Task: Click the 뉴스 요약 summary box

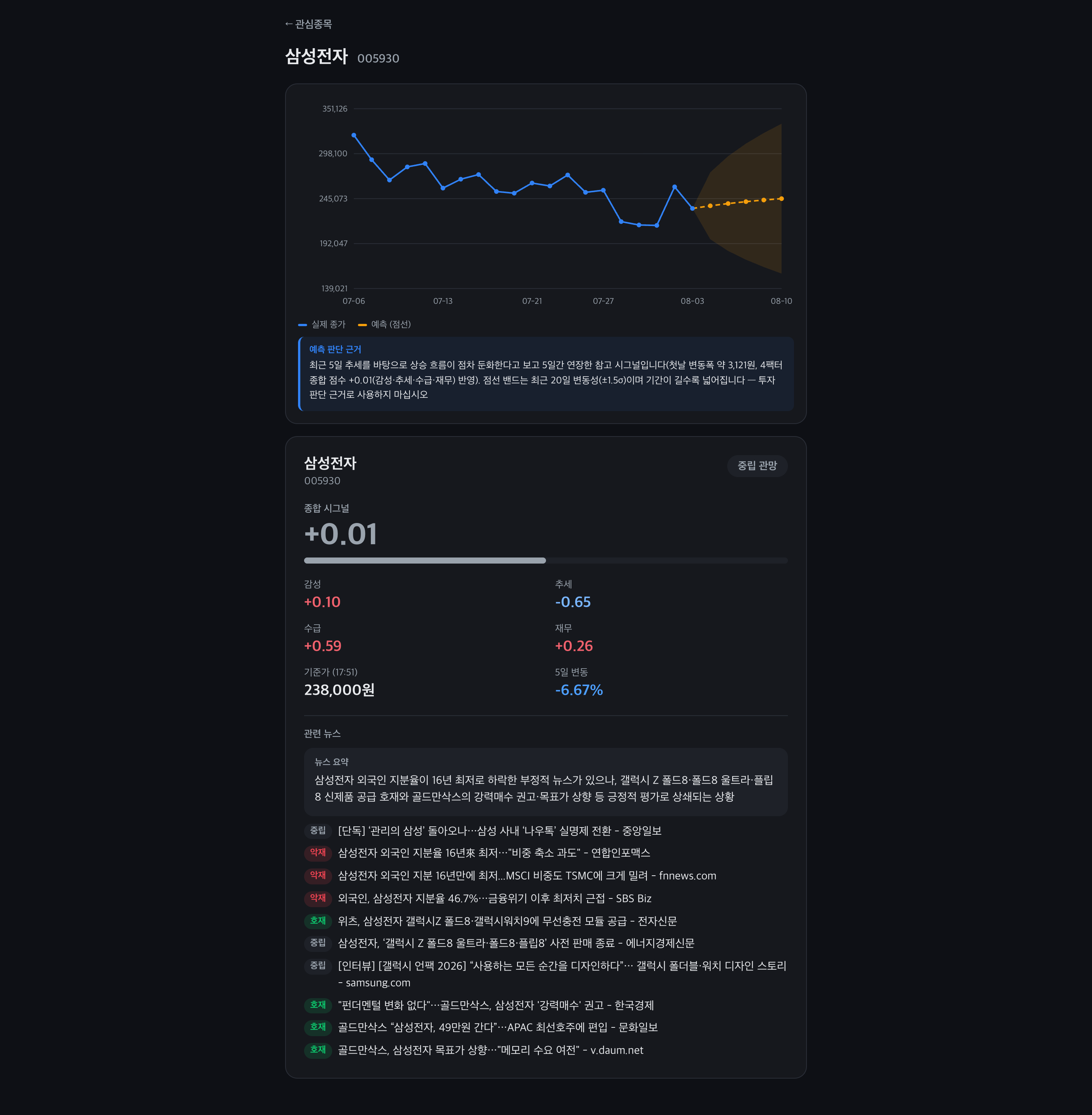Action: (x=545, y=782)
